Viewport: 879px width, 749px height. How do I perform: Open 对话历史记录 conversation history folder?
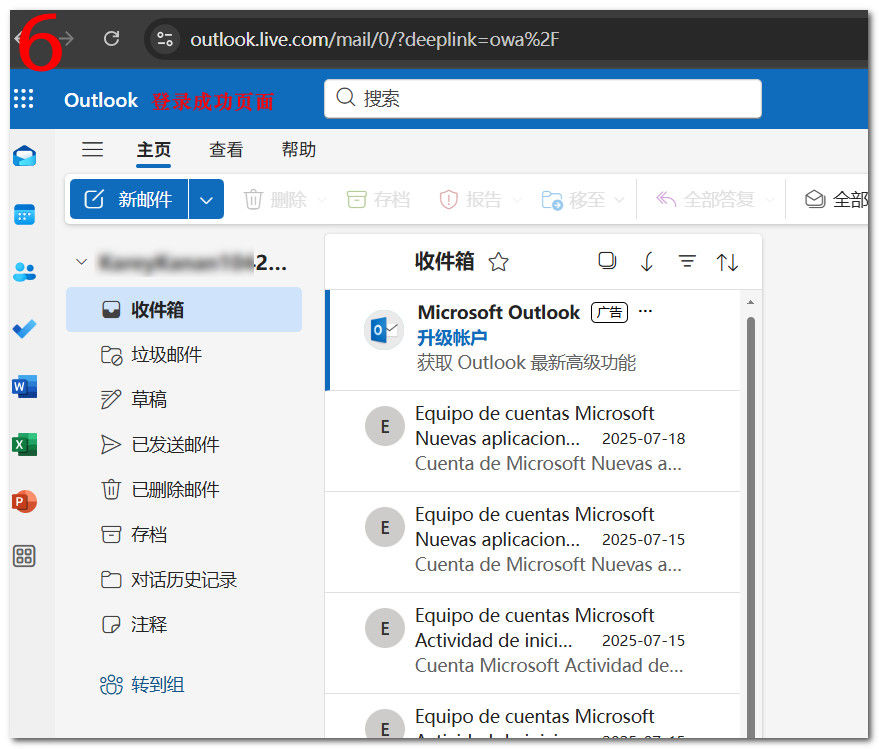point(184,580)
